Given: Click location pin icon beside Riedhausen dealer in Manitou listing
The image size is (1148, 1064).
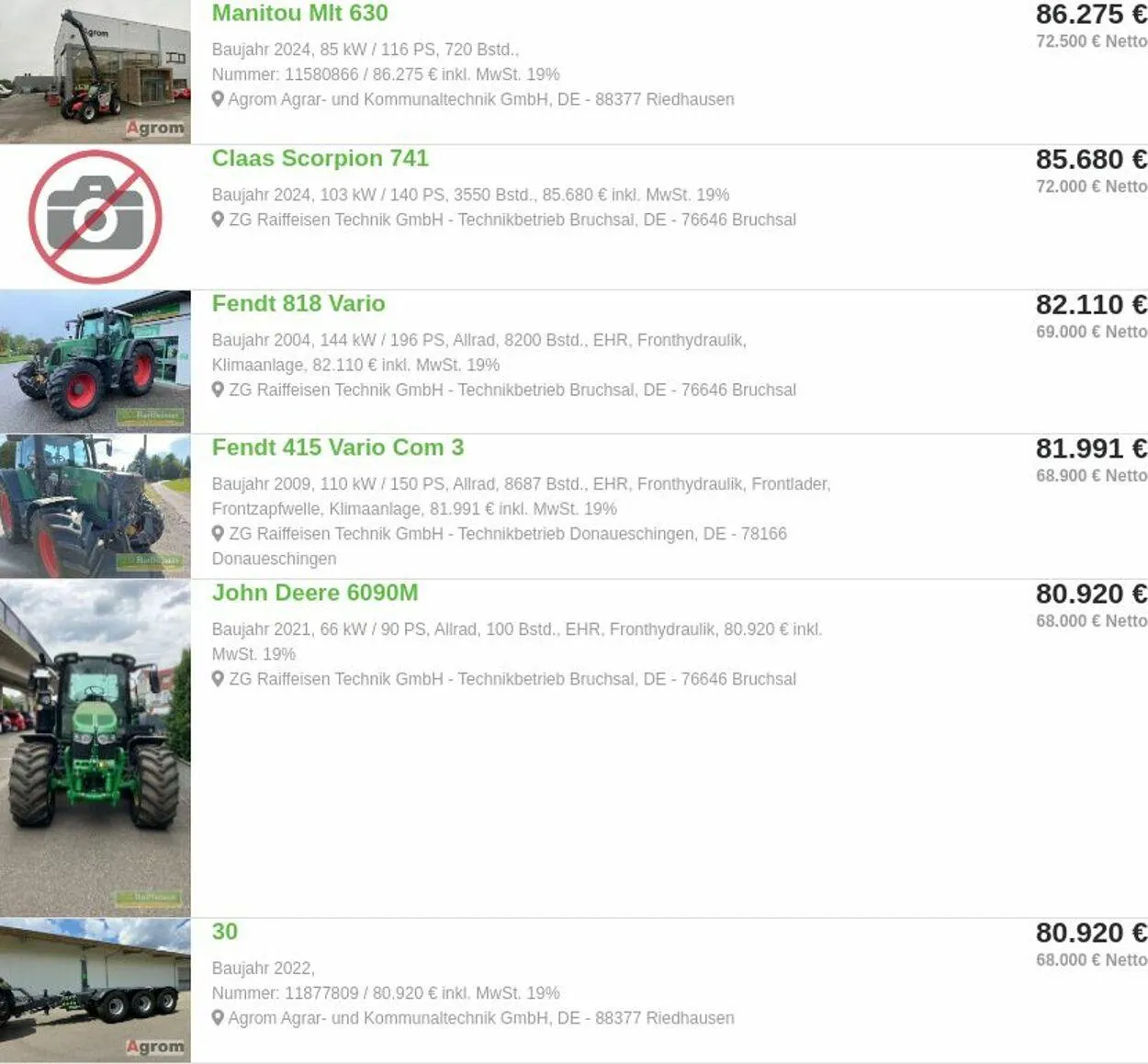Looking at the screenshot, I should click(x=218, y=98).
